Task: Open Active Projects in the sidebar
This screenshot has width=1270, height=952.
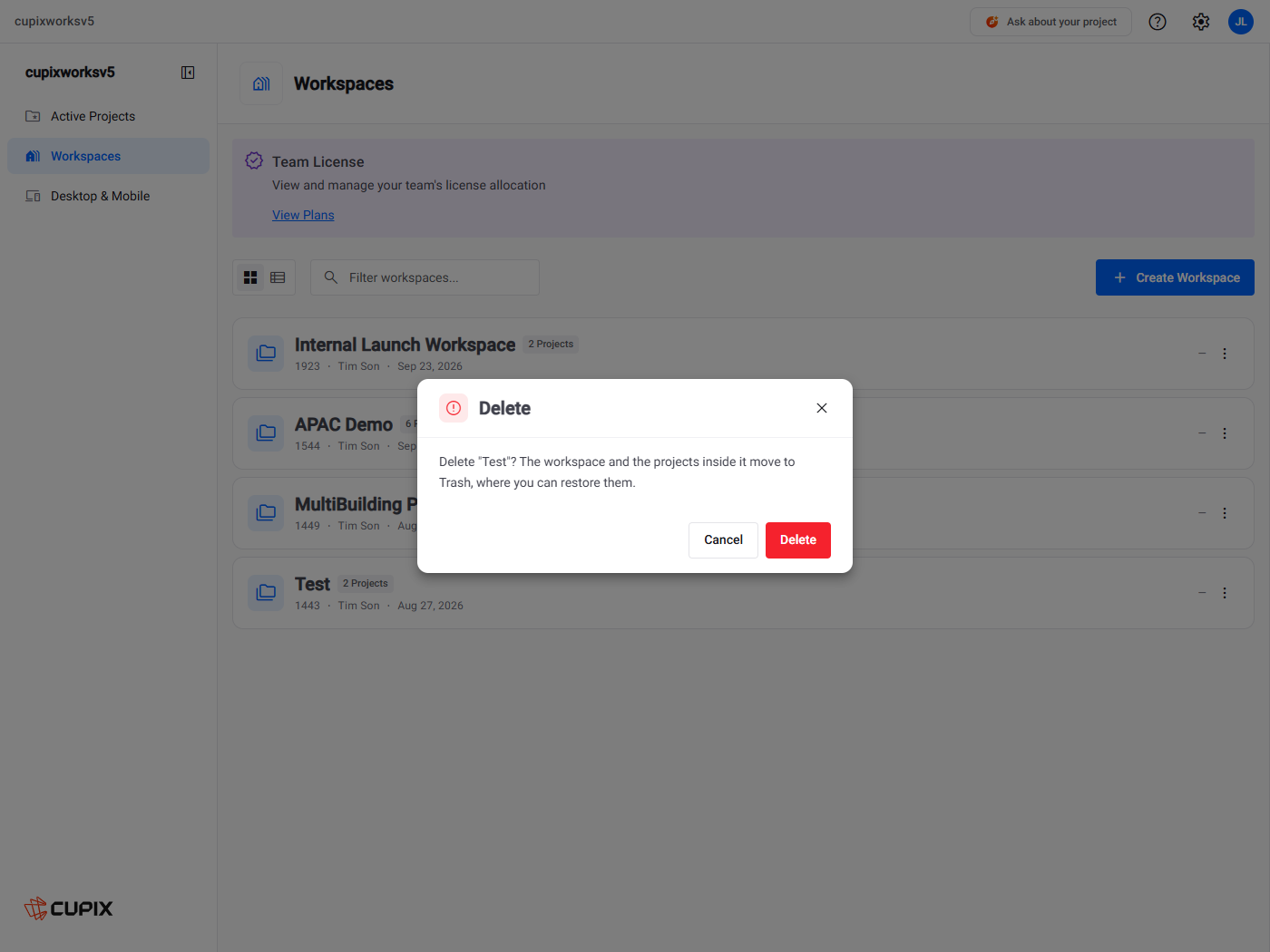Action: click(x=108, y=116)
